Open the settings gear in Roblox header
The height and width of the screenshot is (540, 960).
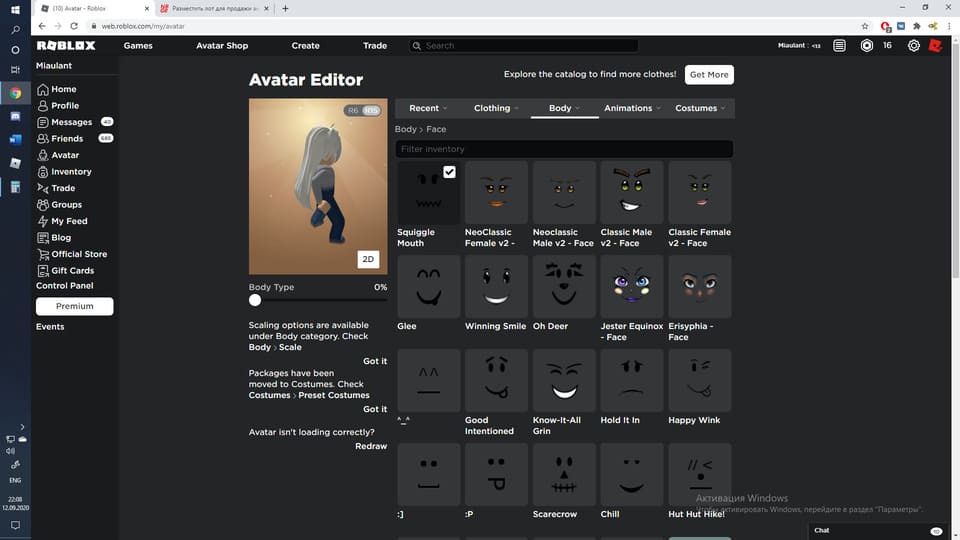point(913,45)
